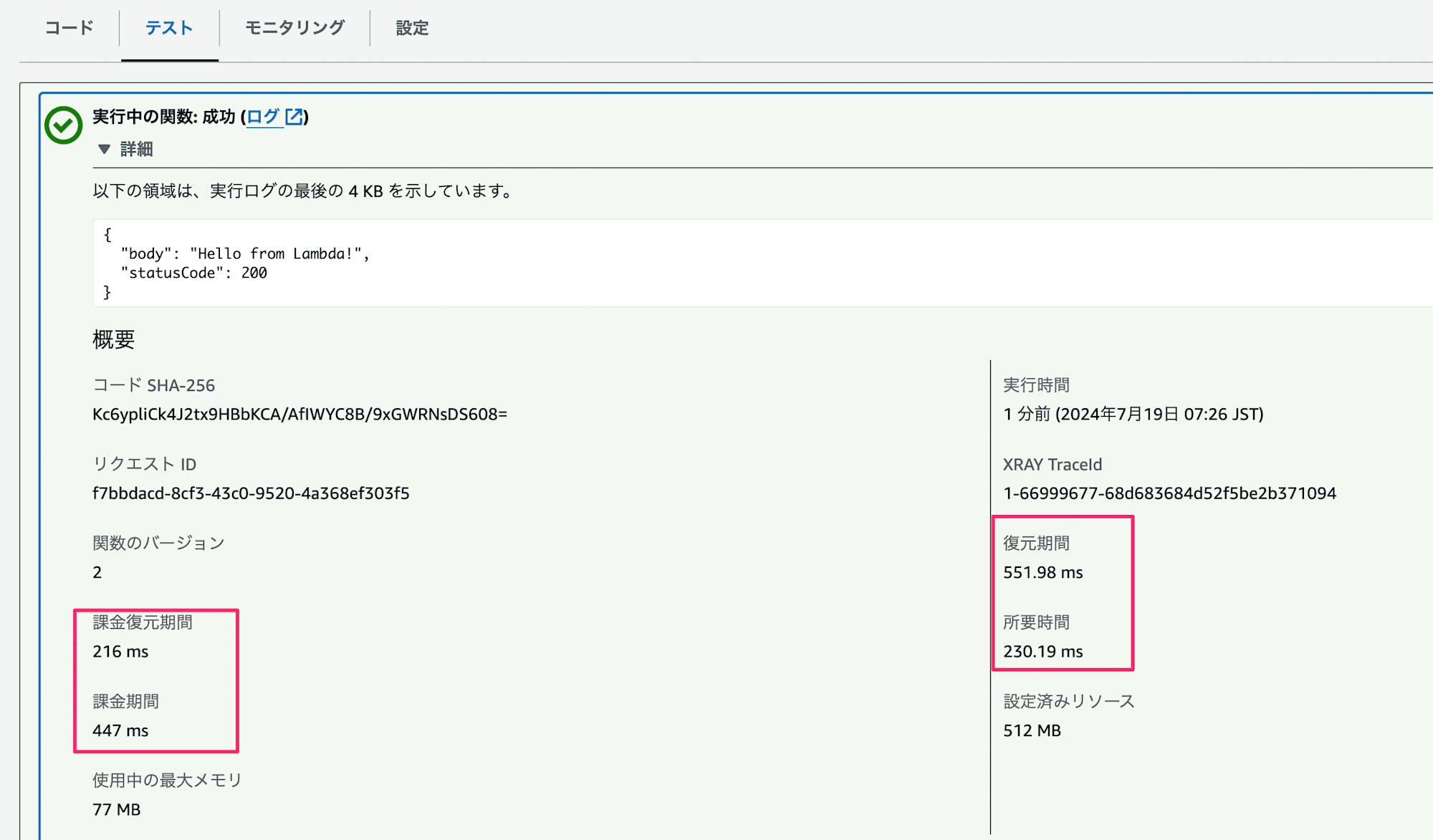Click the 実行中の関数: 成功 heading
Screen dimensions: 1433x840
click(163, 117)
